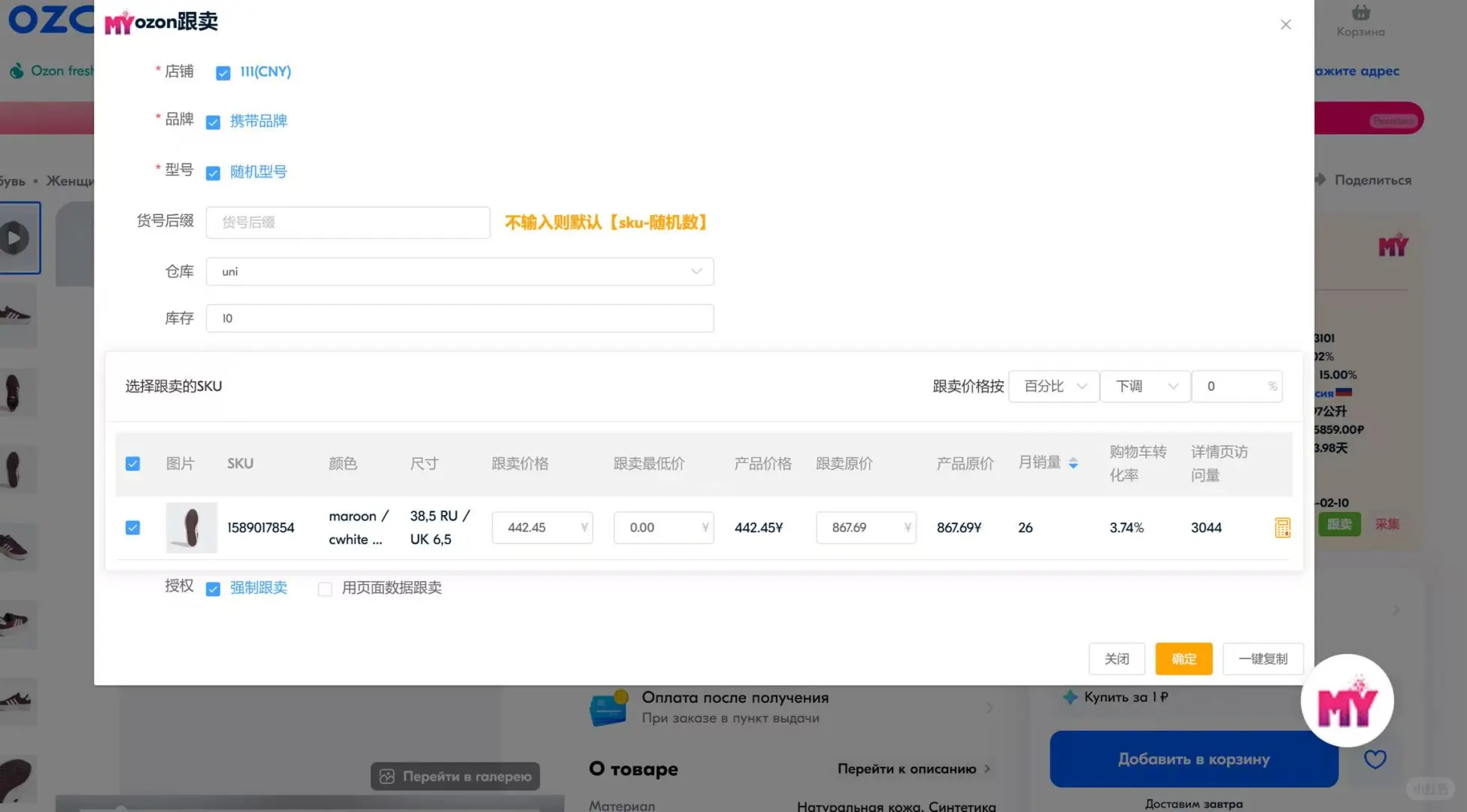Image resolution: width=1467 pixels, height=812 pixels.
Task: Click the orange 确定 confirm button
Action: 1183,659
